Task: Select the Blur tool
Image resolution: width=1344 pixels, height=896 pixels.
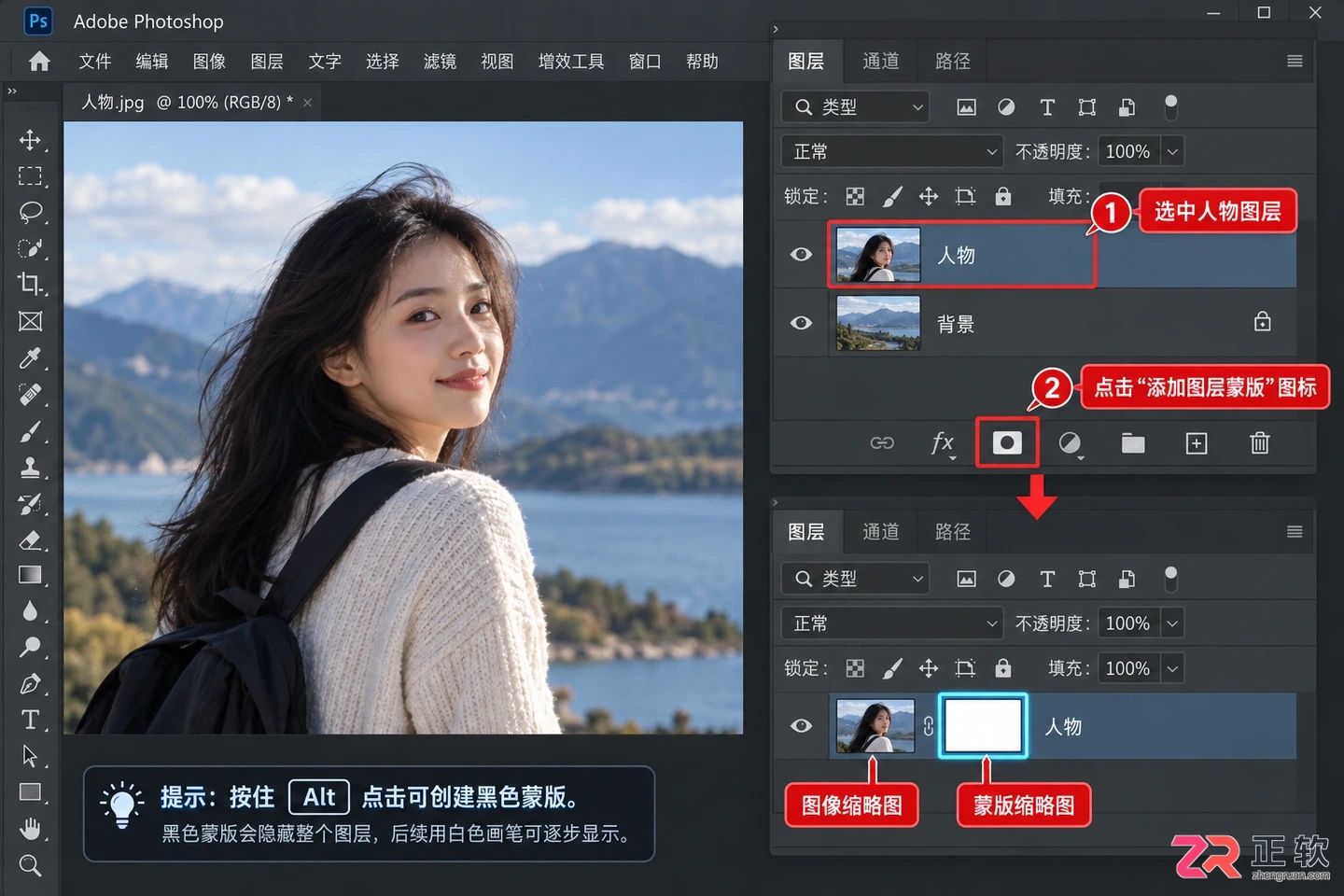Action: (30, 611)
